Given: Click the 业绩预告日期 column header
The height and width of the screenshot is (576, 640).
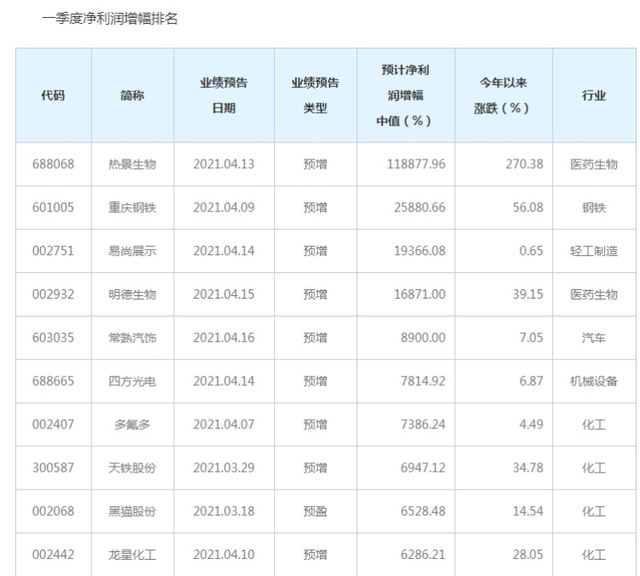Looking at the screenshot, I should pos(224,96).
